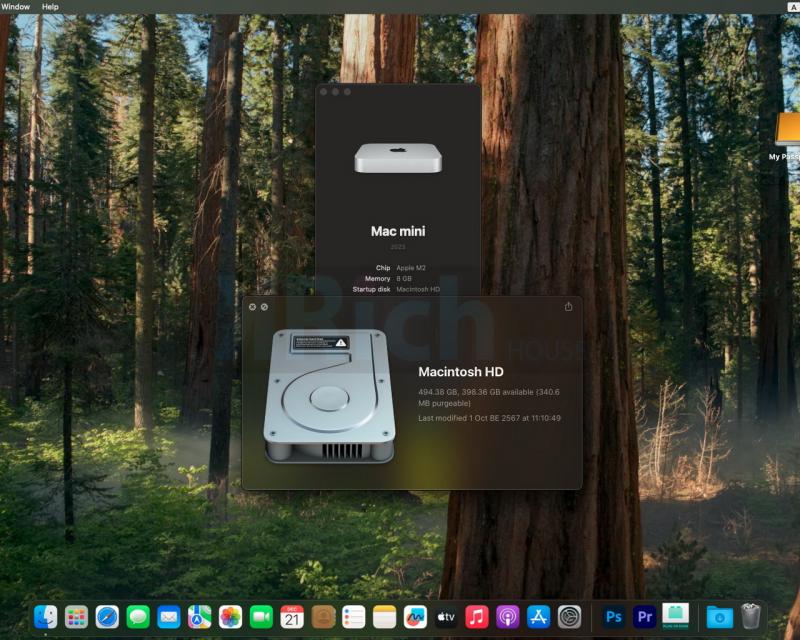Open Finder from the dock
The height and width of the screenshot is (640, 800).
point(45,617)
